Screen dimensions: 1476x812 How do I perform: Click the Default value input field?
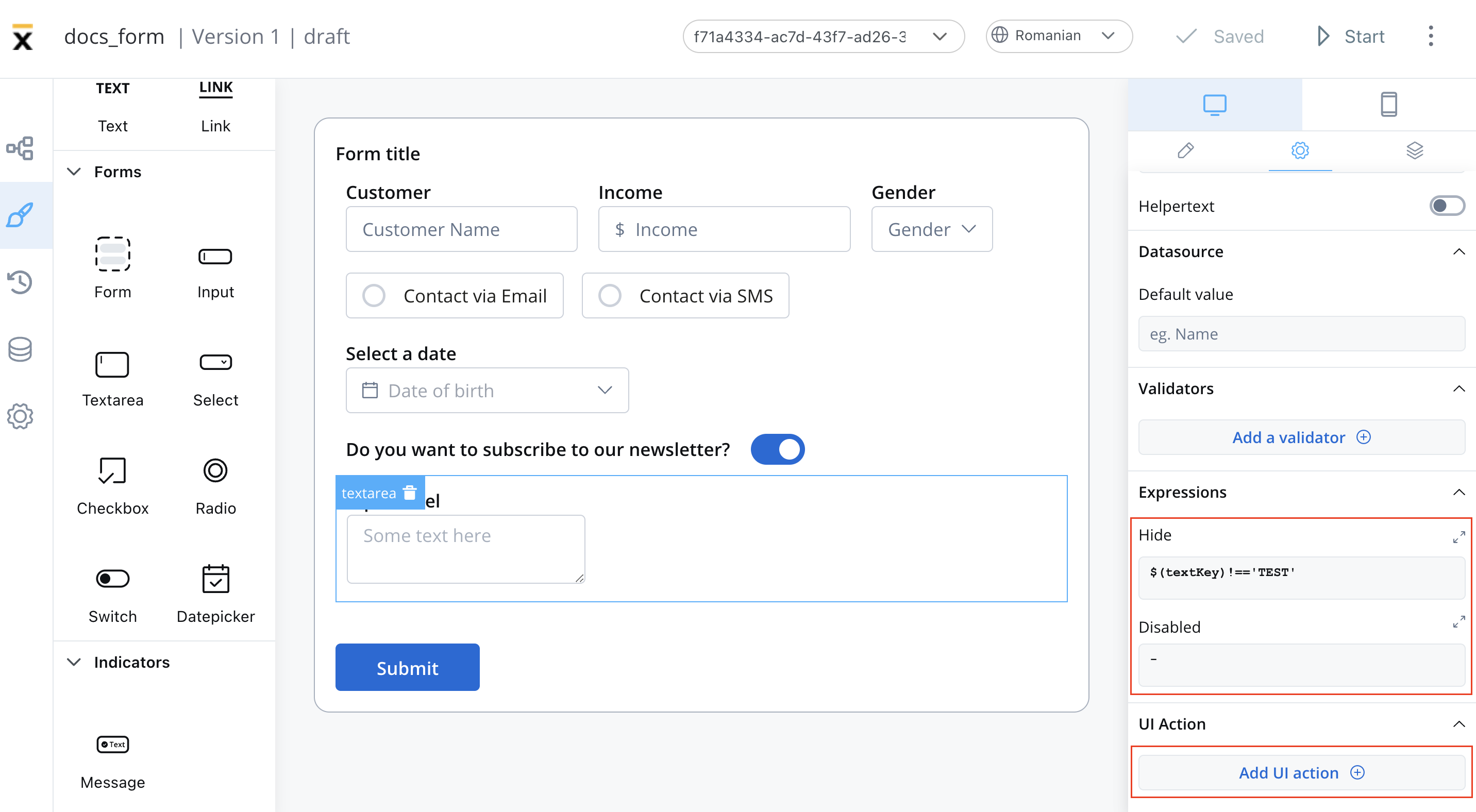click(x=1301, y=334)
